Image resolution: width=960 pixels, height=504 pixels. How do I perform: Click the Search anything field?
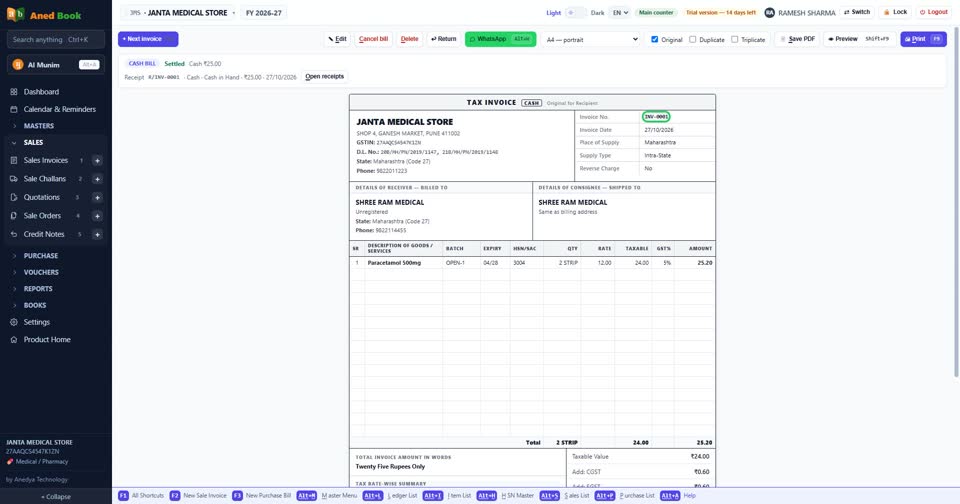[56, 39]
